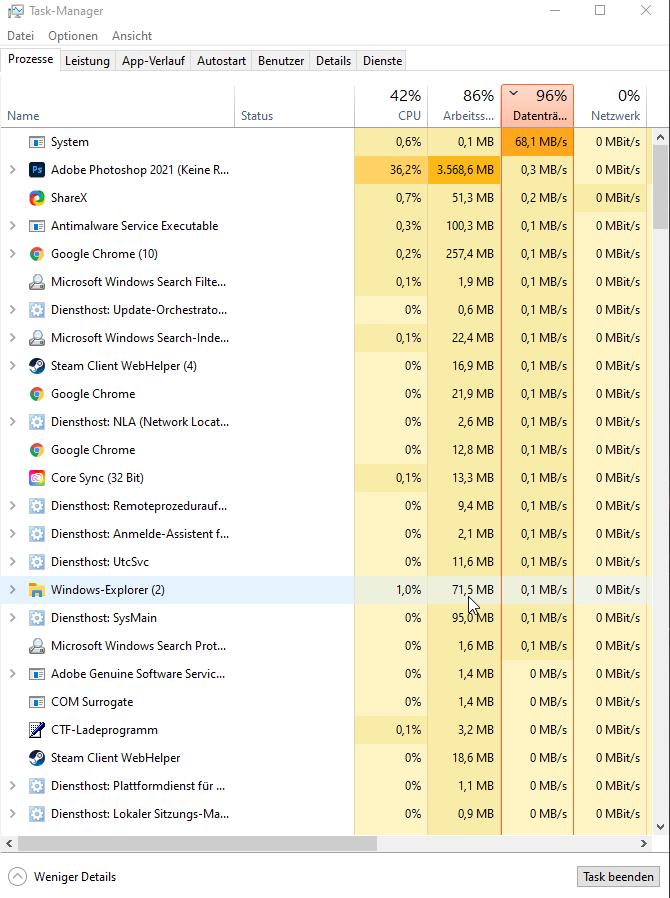670x898 pixels.
Task: Click the Microsoft Windows Search-Indexer icon
Action: (37, 338)
